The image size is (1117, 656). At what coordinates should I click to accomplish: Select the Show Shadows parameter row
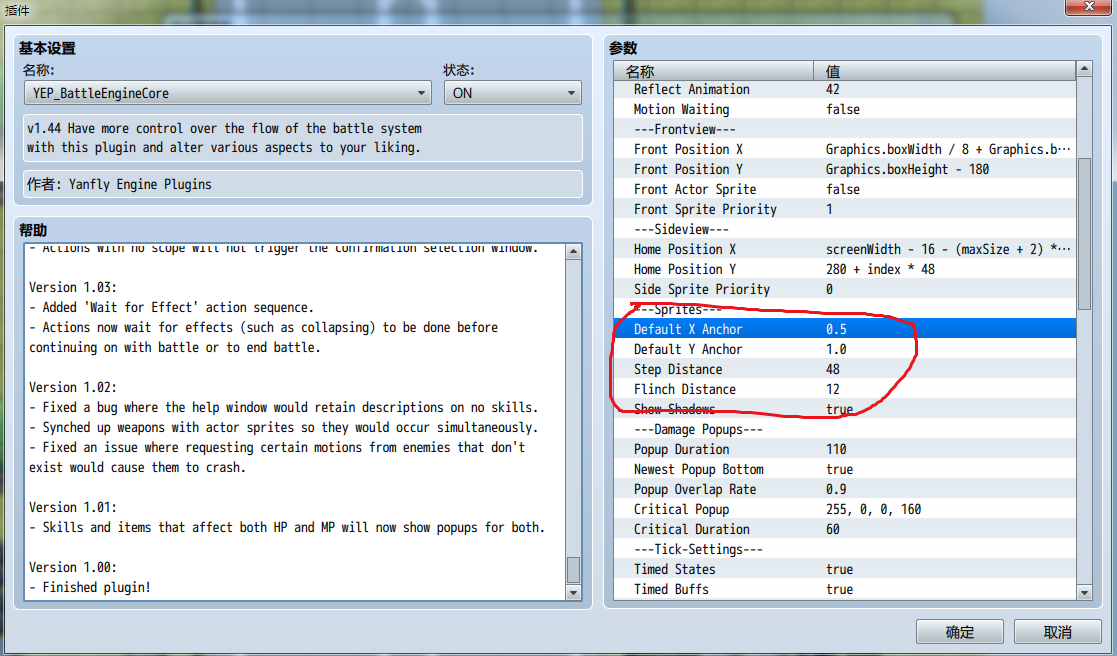845,409
